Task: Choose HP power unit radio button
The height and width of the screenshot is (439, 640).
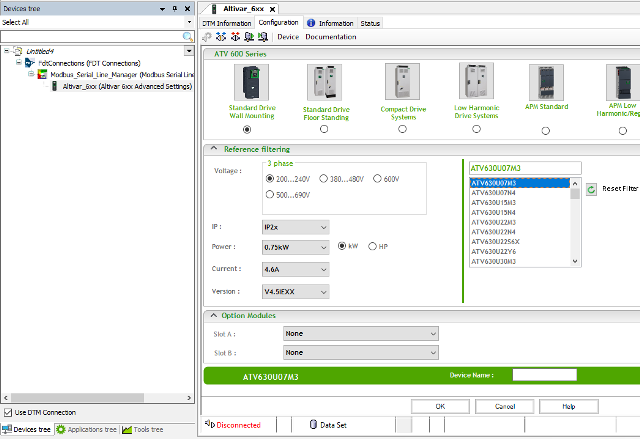Action: pos(373,246)
